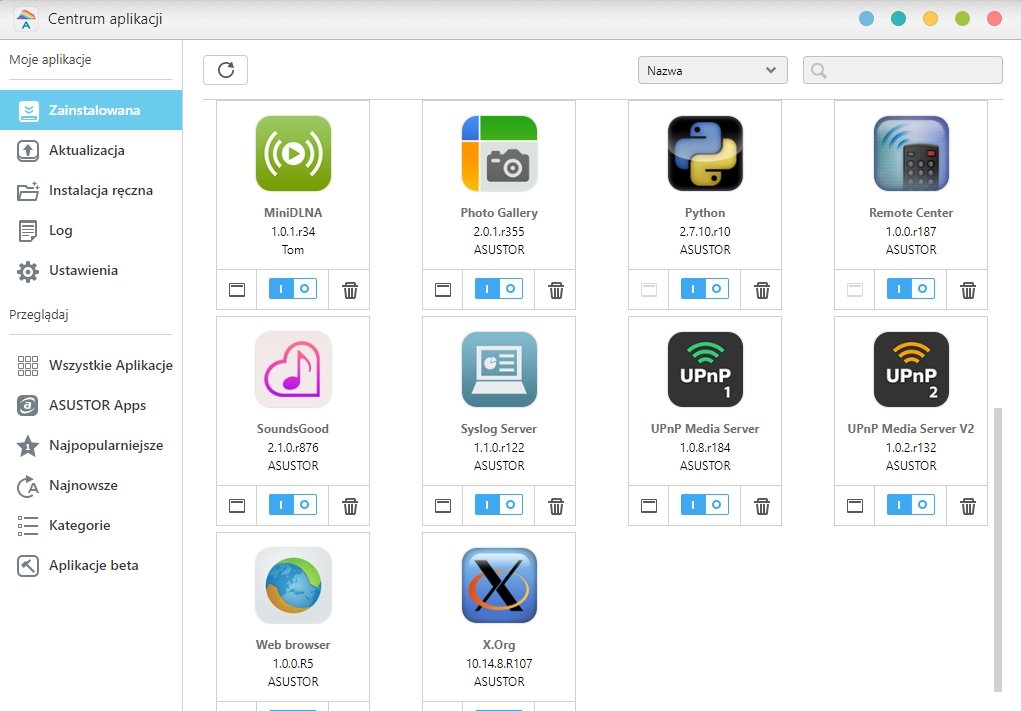Uninstall Photo Gallery with trash icon

(x=555, y=290)
